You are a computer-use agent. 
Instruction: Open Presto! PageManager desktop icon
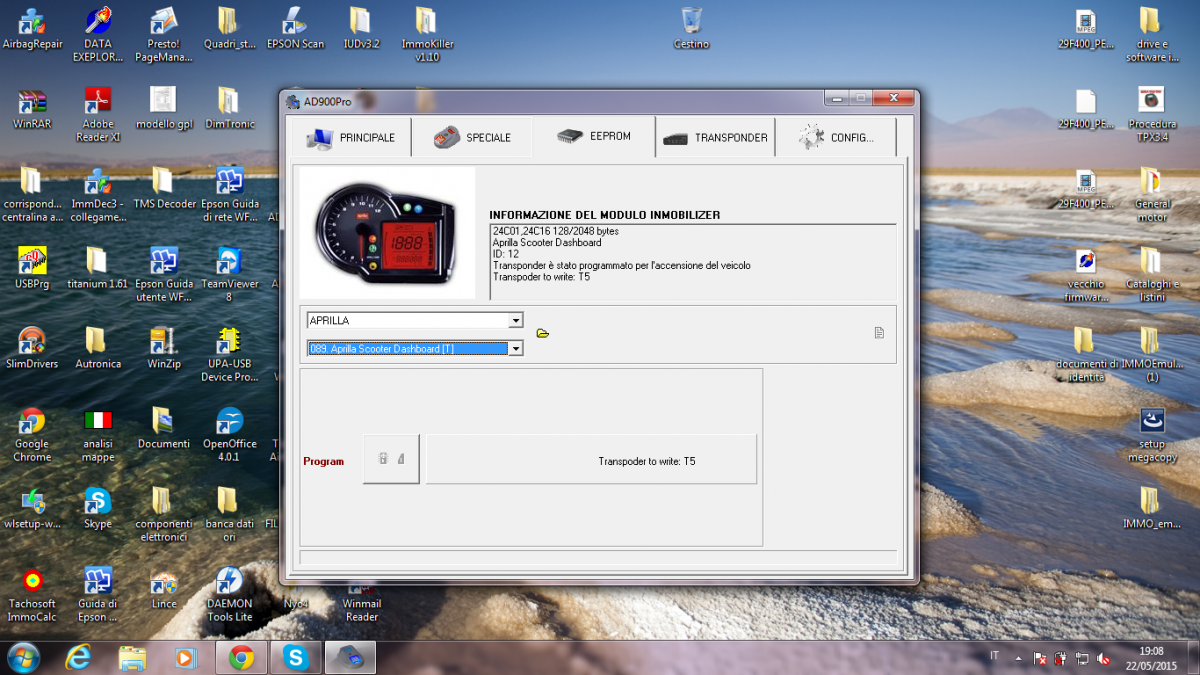[163, 34]
